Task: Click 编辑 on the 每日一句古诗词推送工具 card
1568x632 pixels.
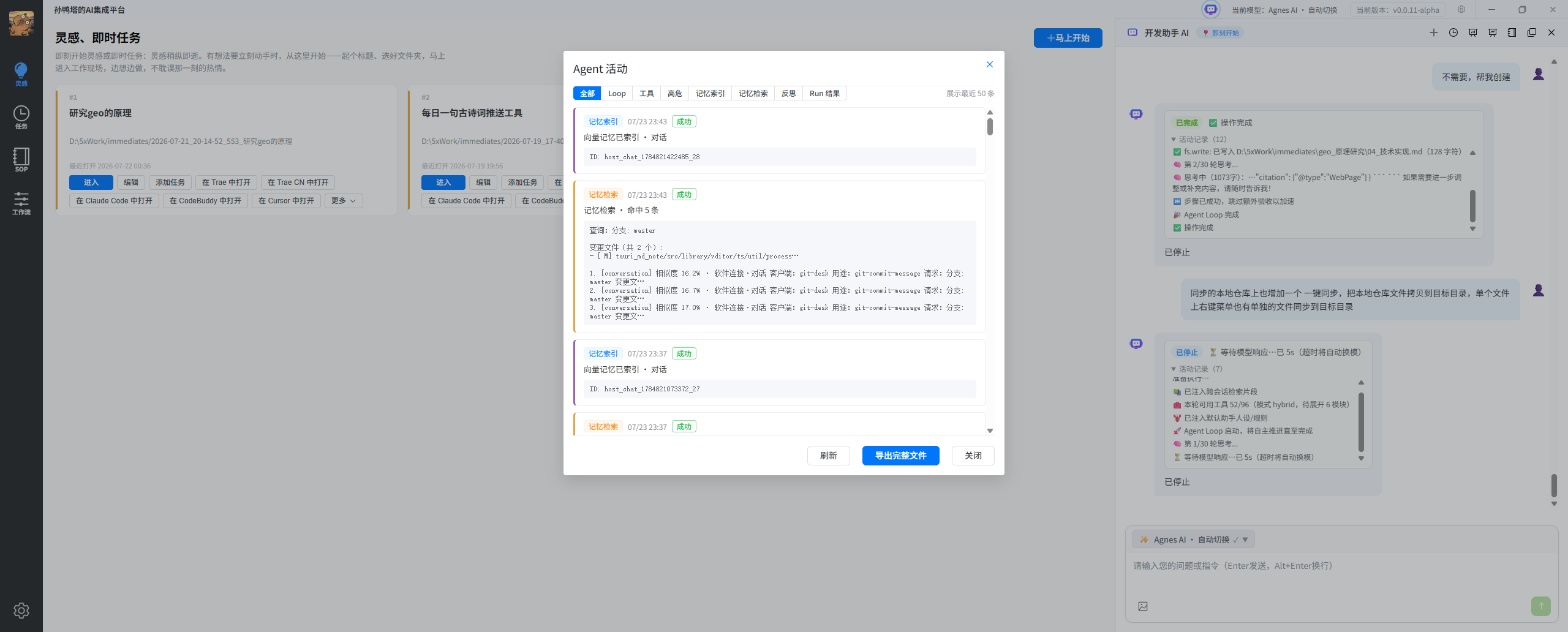Action: 484,182
